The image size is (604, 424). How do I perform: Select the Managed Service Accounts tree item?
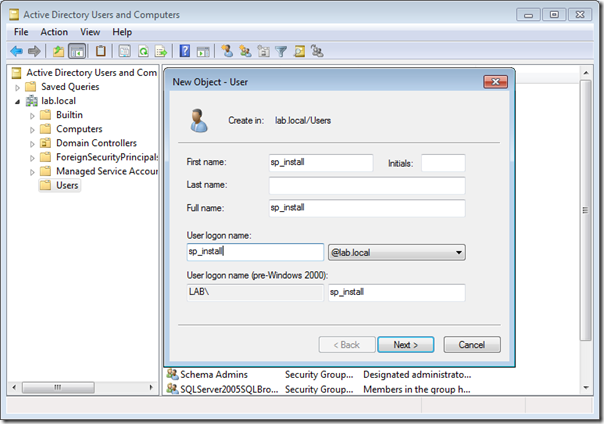[107, 171]
